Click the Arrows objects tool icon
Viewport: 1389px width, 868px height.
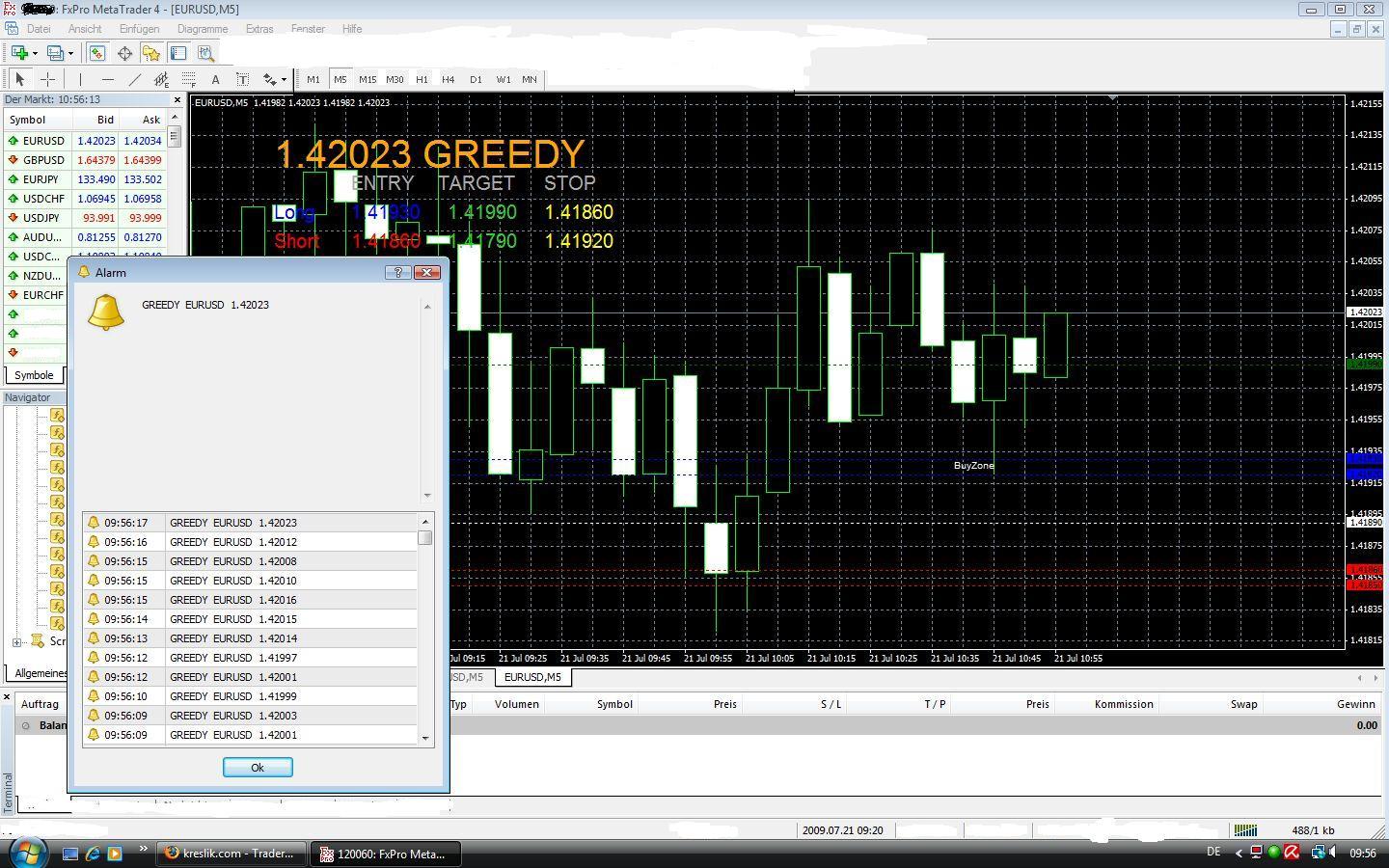coord(270,79)
